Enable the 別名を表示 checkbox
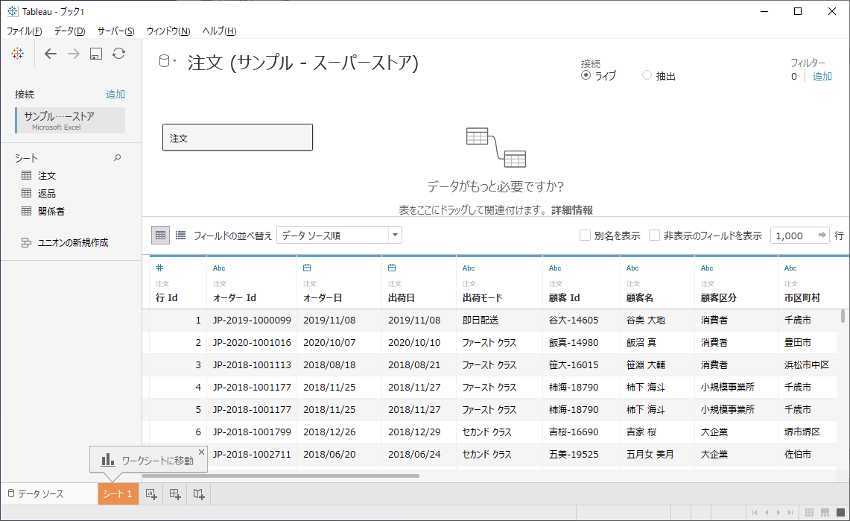Image resolution: width=850 pixels, height=522 pixels. tap(585, 235)
